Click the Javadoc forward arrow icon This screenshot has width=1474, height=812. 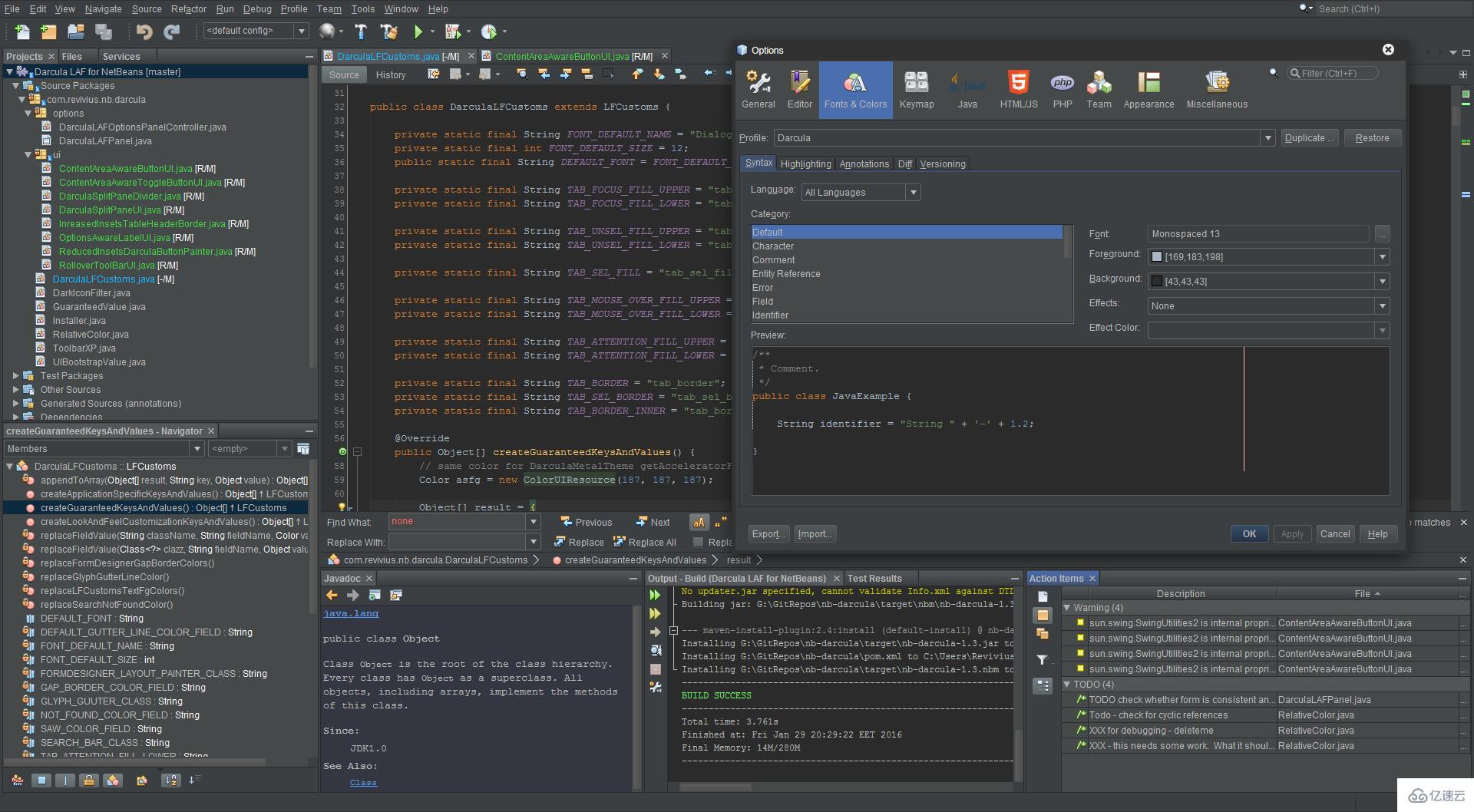click(353, 596)
